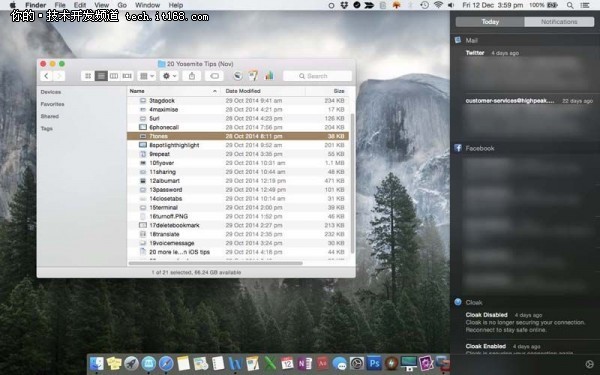Open the Arrange dropdown in the toolbar
The image size is (600, 375).
click(147, 76)
